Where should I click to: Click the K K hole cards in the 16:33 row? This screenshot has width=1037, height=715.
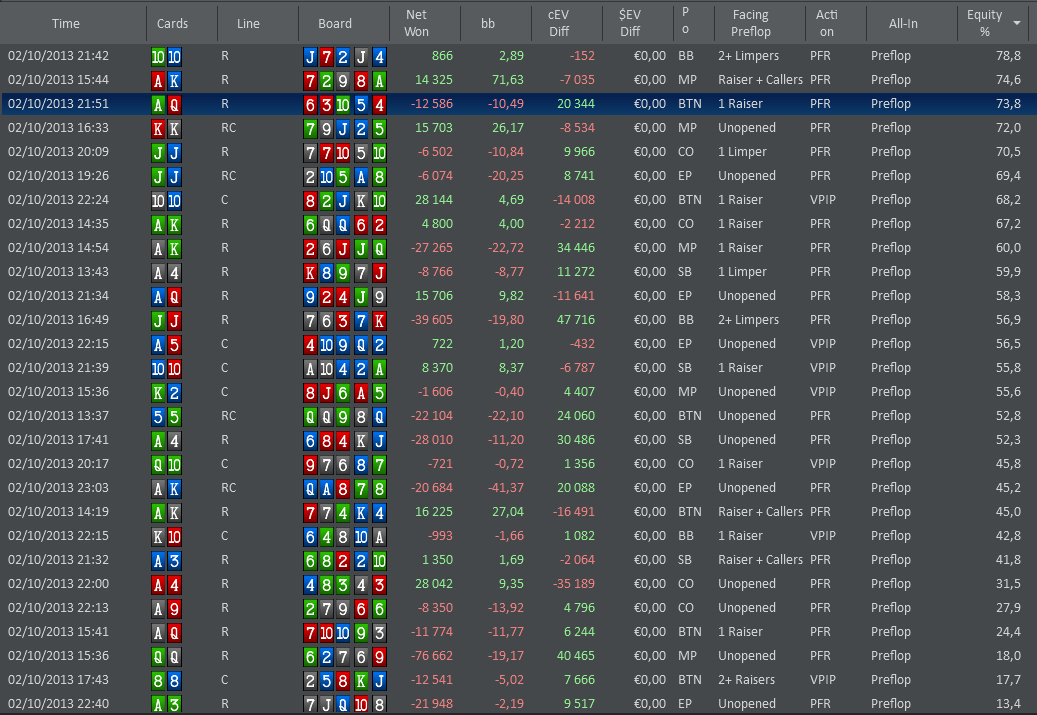click(x=166, y=128)
